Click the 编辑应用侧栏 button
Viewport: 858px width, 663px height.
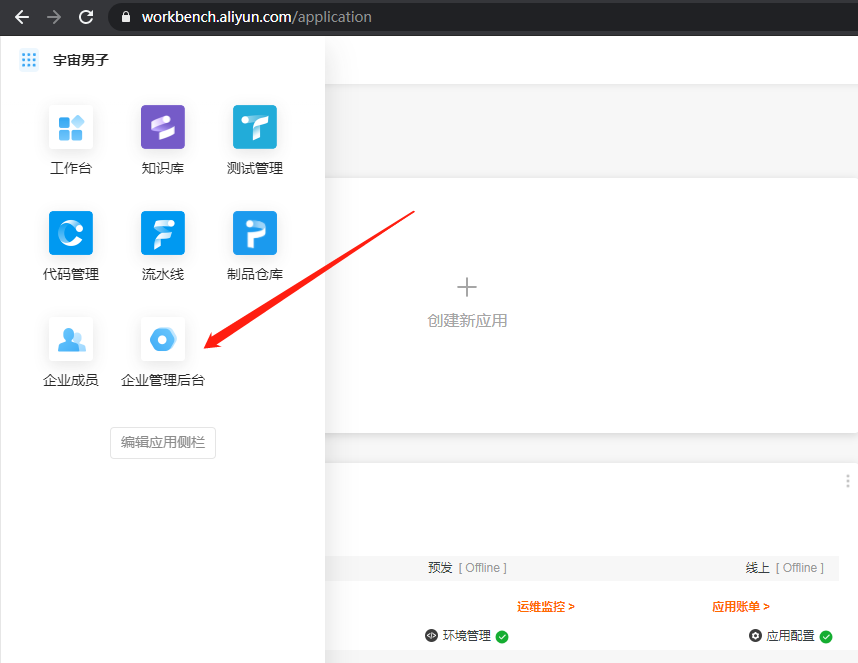tap(163, 443)
